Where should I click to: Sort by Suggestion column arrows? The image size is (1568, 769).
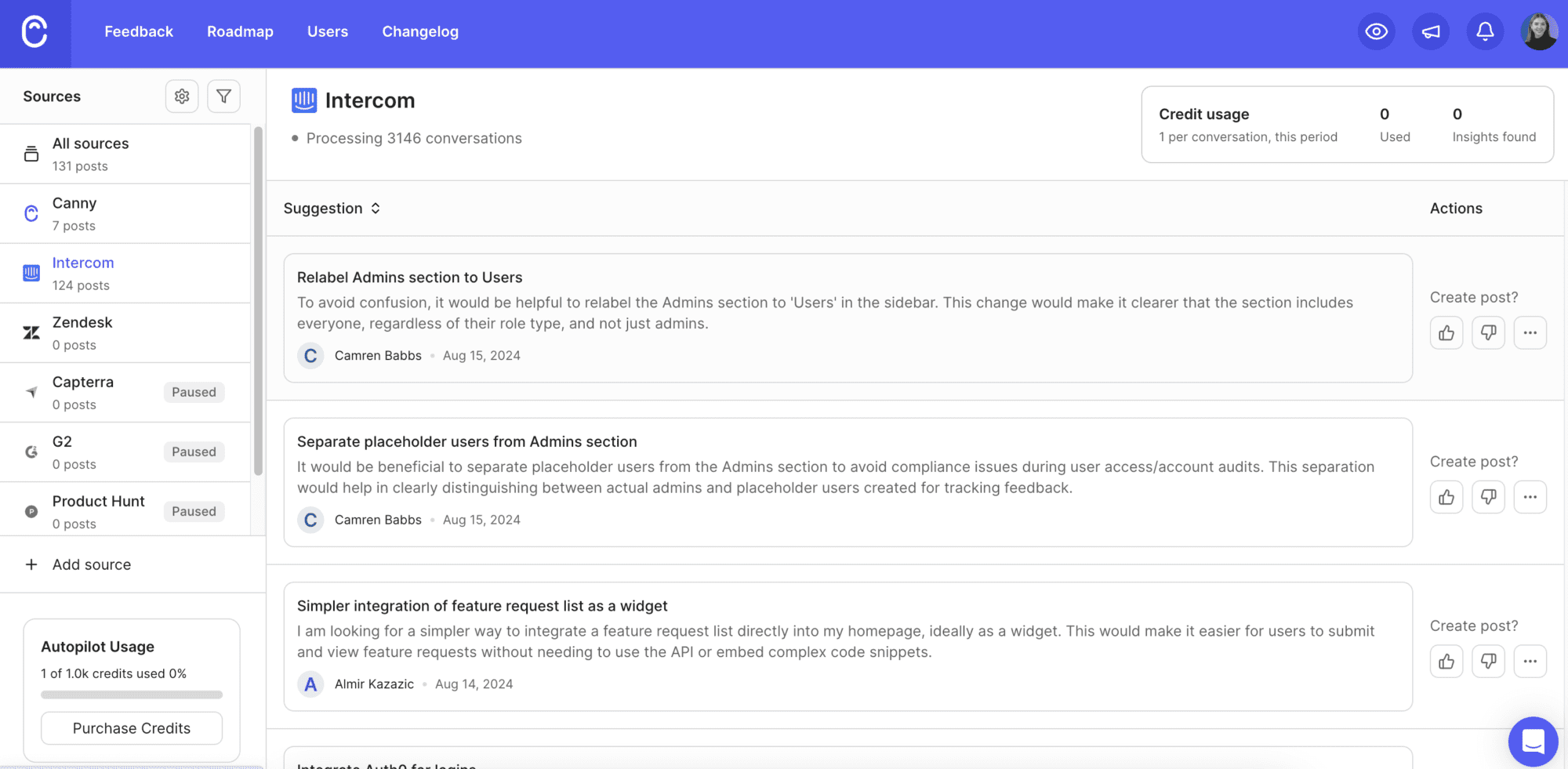[376, 209]
